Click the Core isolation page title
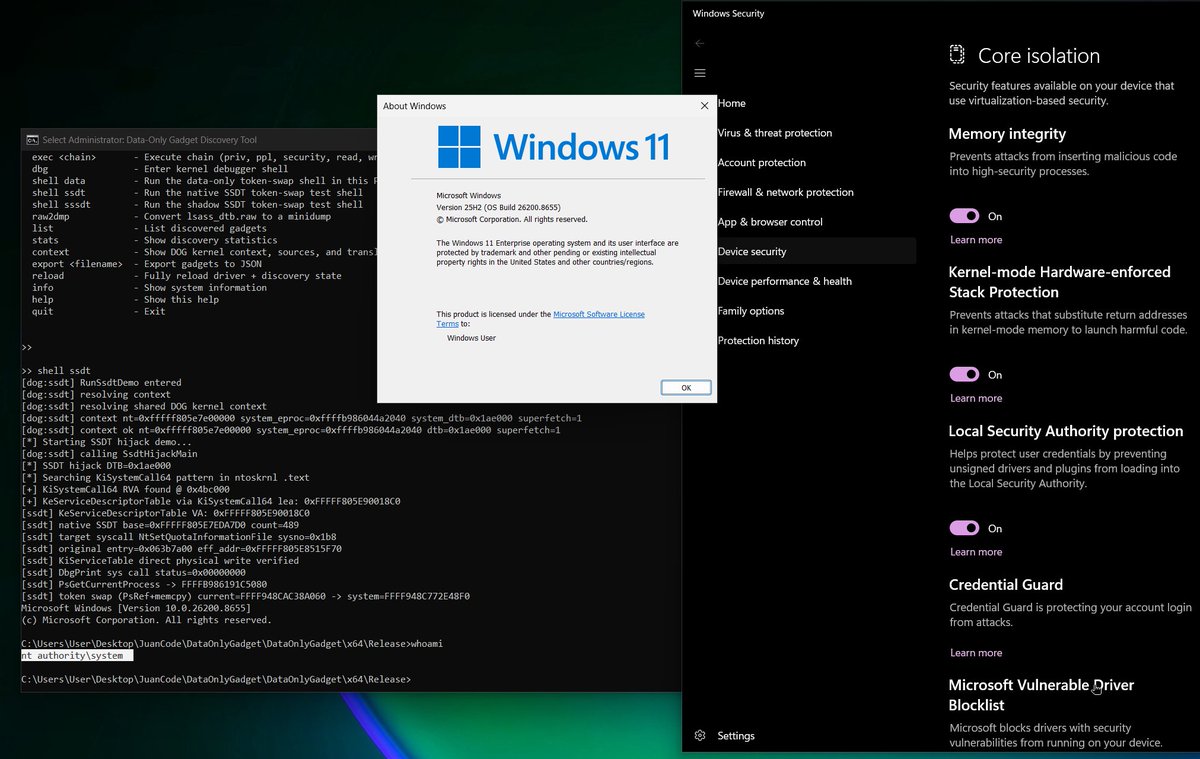1200x759 pixels. pos(1039,56)
